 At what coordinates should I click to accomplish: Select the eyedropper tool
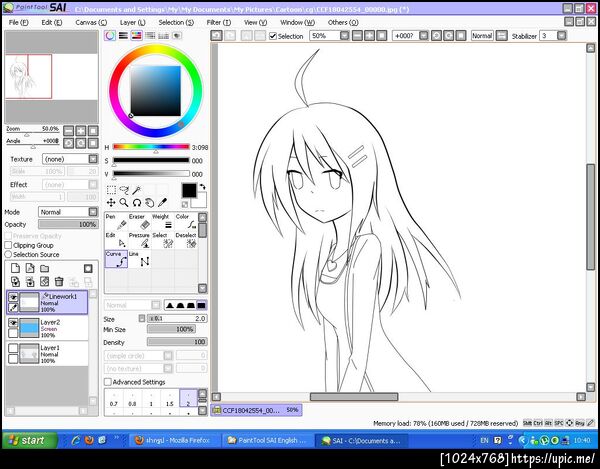[x=162, y=203]
